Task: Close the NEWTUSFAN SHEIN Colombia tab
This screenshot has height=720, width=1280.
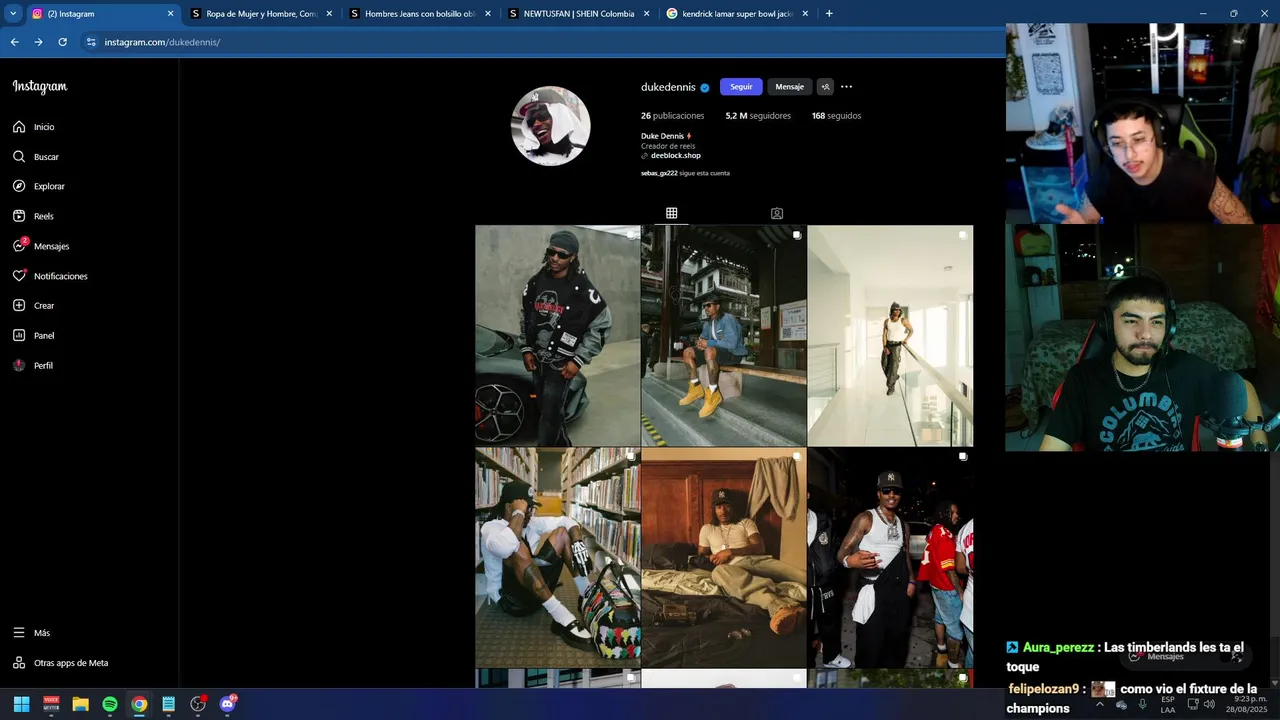Action: pos(646,14)
